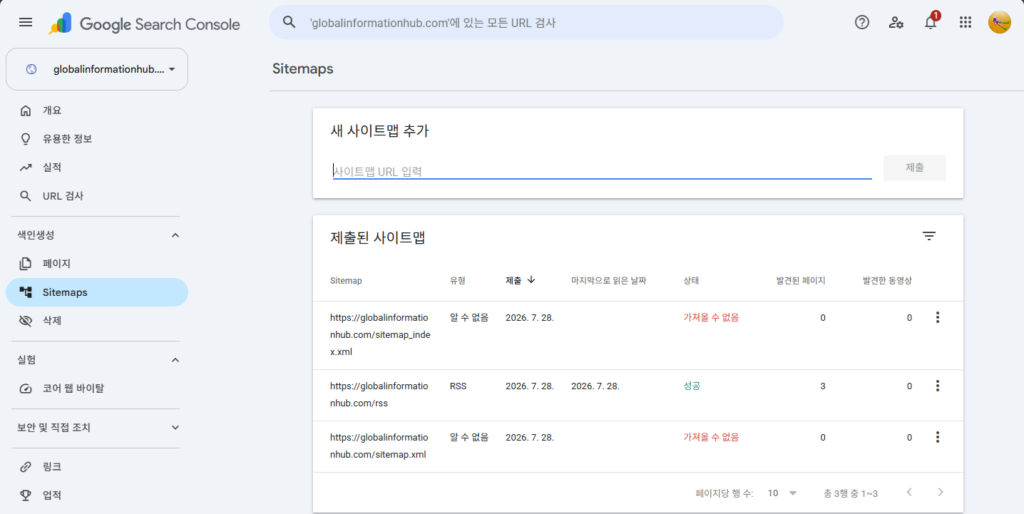Click the 유용한 정보 lightbulb icon

click(25, 139)
